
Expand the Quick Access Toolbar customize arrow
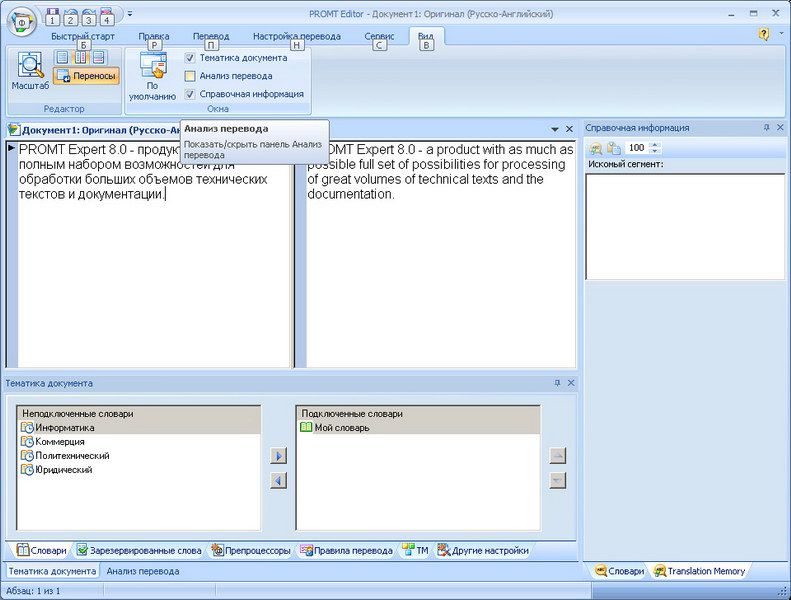pyautogui.click(x=130, y=14)
